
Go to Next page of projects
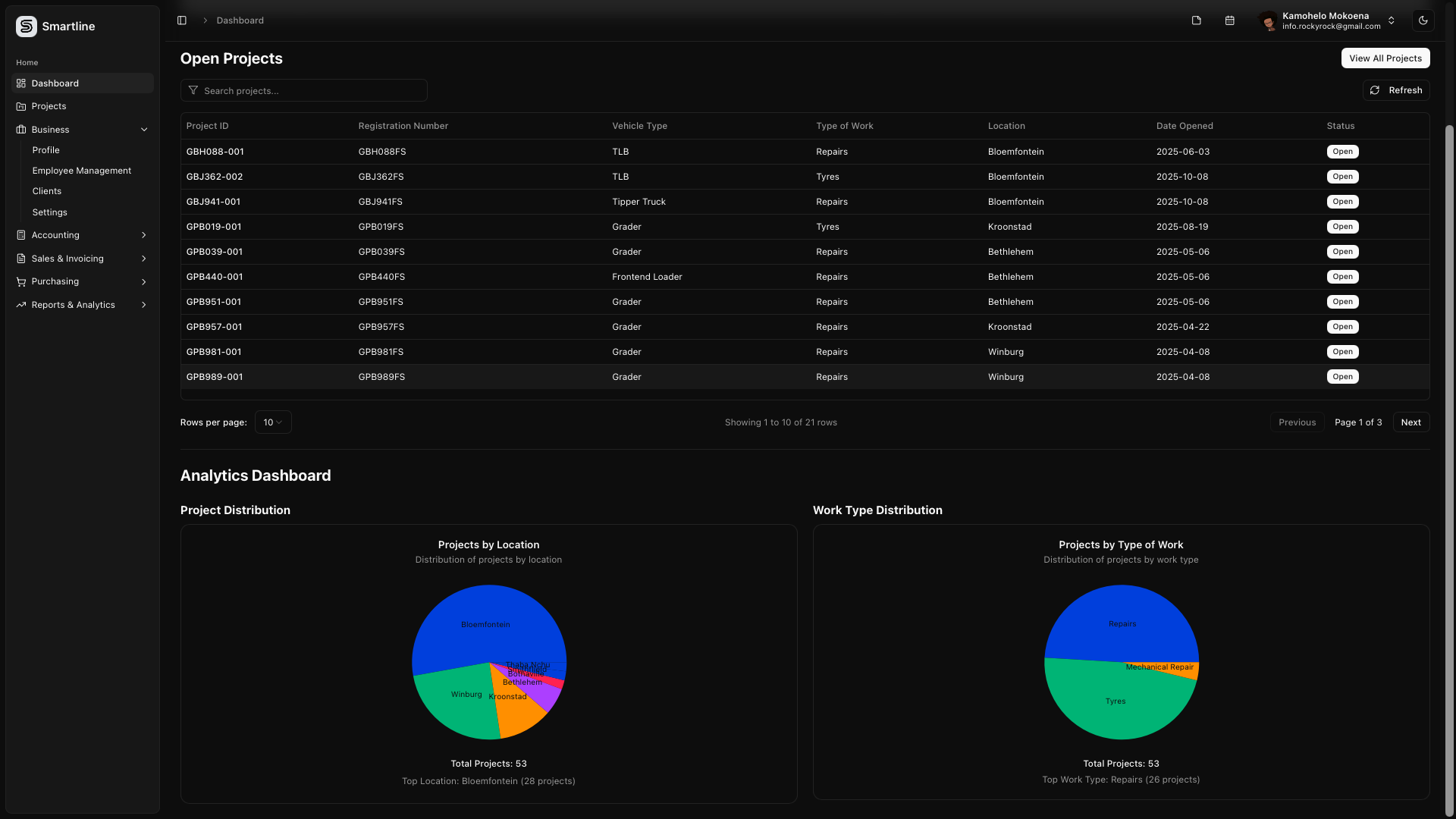(1410, 422)
